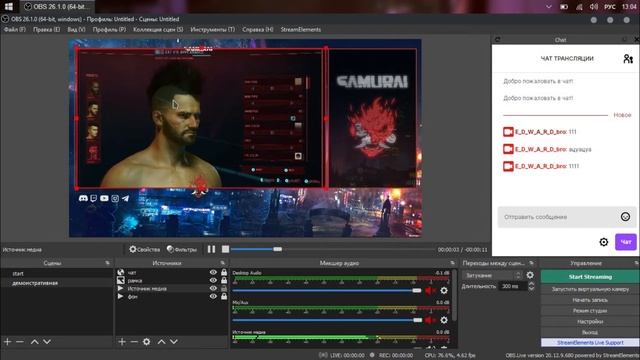640x360 pixels.
Task: Remove selected scene with minus icon
Action: 20,342
